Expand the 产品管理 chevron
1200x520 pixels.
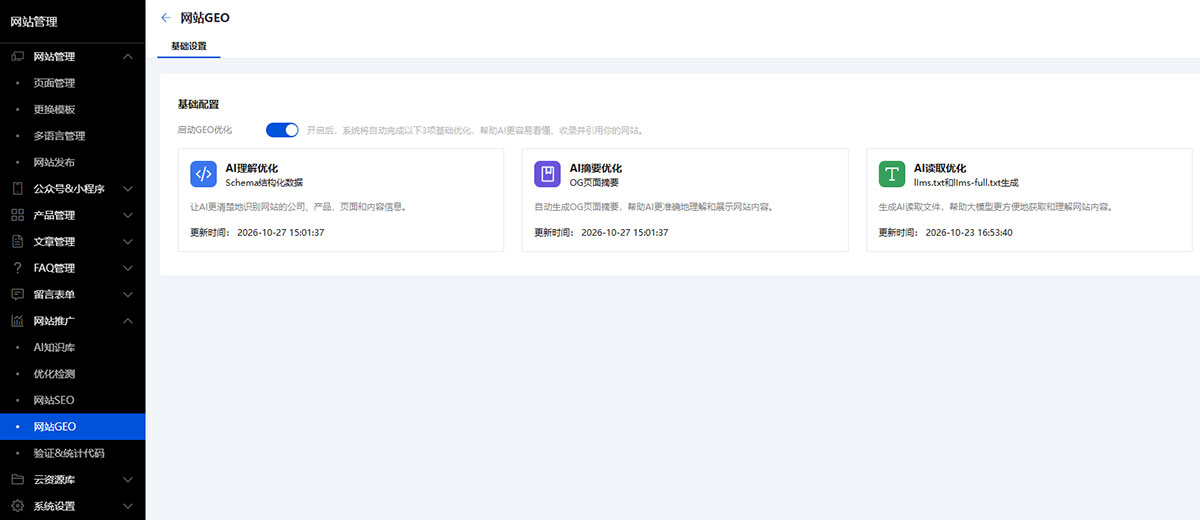(127, 215)
